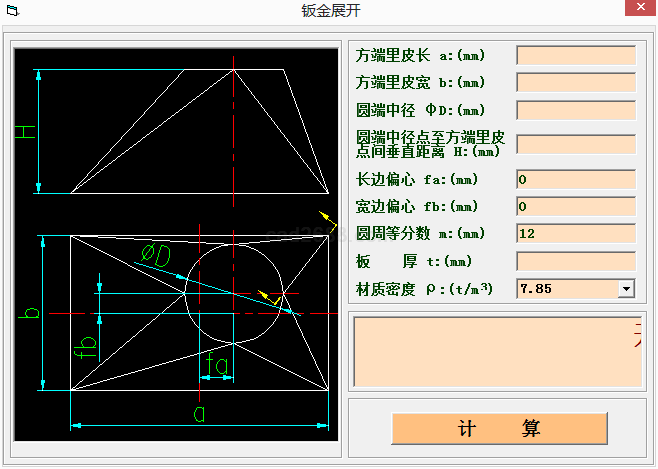Click the green ΦD label in diagram
This screenshot has width=658, height=469.
tap(156, 255)
